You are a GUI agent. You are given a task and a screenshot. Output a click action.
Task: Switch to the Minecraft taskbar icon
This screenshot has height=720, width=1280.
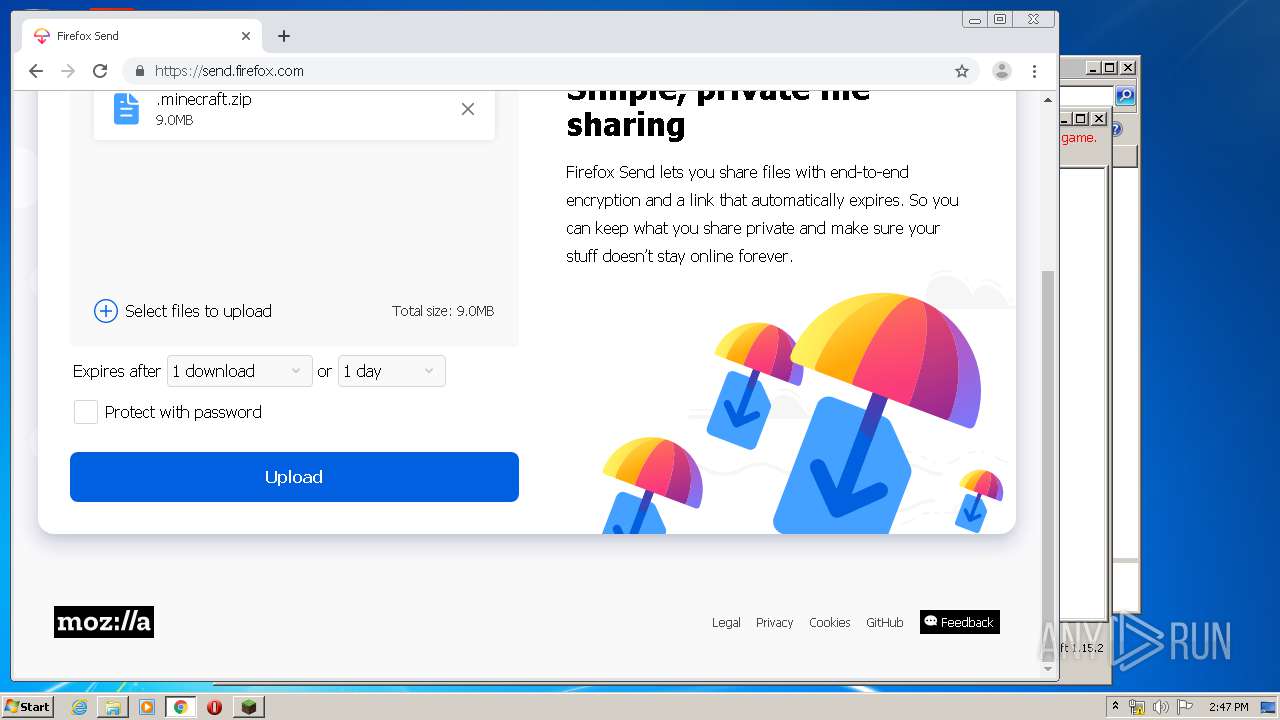click(x=248, y=707)
